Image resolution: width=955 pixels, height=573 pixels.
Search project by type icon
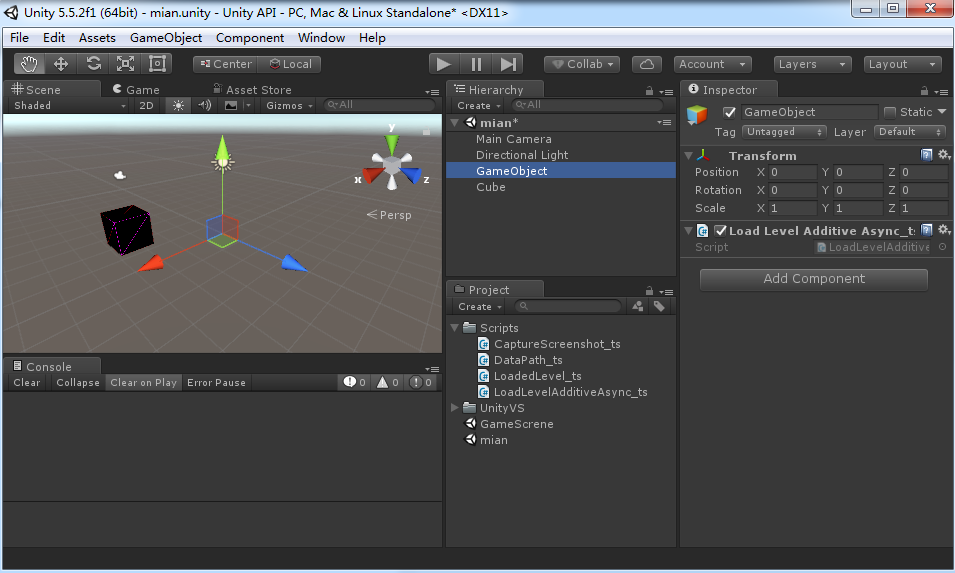(x=638, y=306)
